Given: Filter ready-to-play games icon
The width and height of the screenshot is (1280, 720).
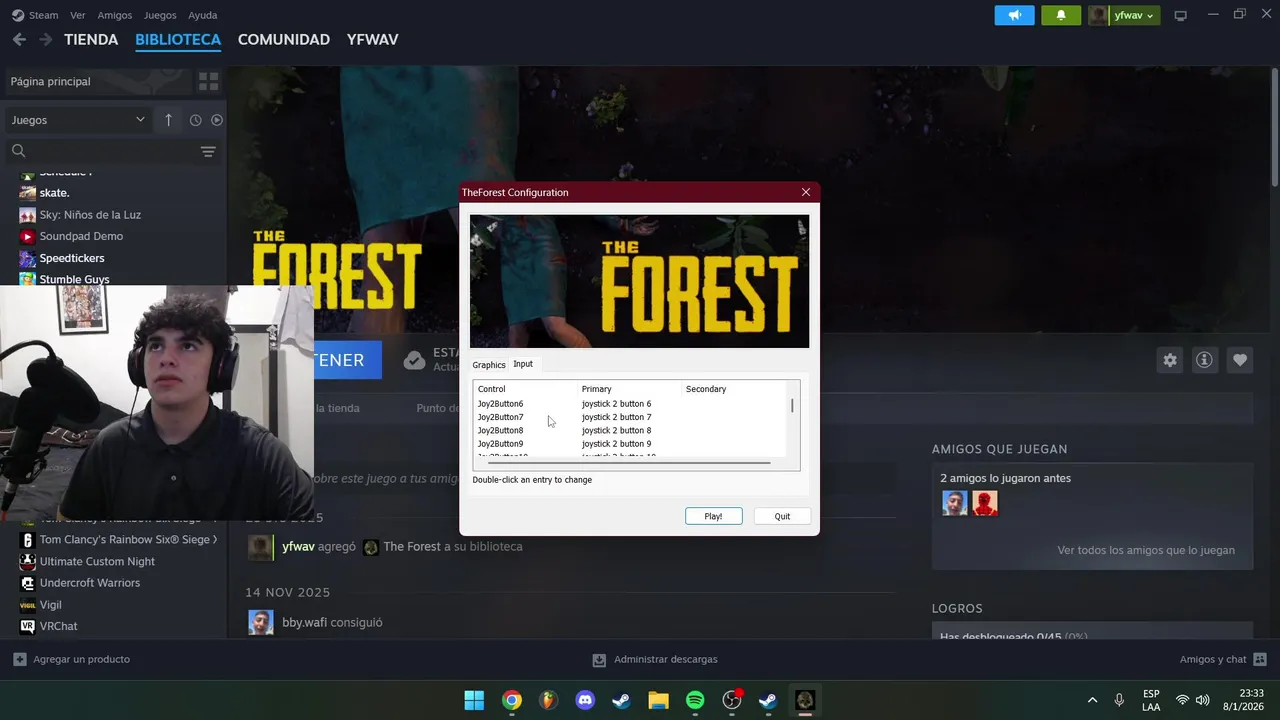Looking at the screenshot, I should (217, 120).
